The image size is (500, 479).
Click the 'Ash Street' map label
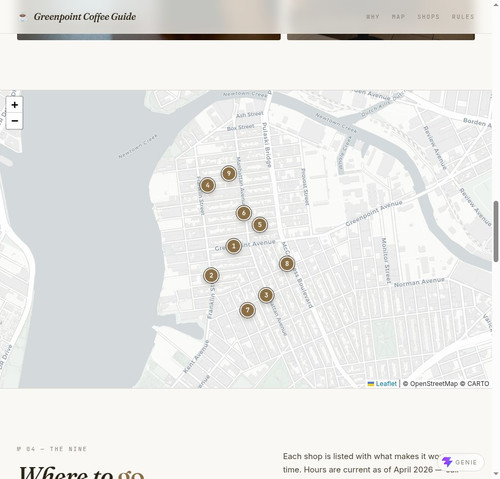coord(250,115)
